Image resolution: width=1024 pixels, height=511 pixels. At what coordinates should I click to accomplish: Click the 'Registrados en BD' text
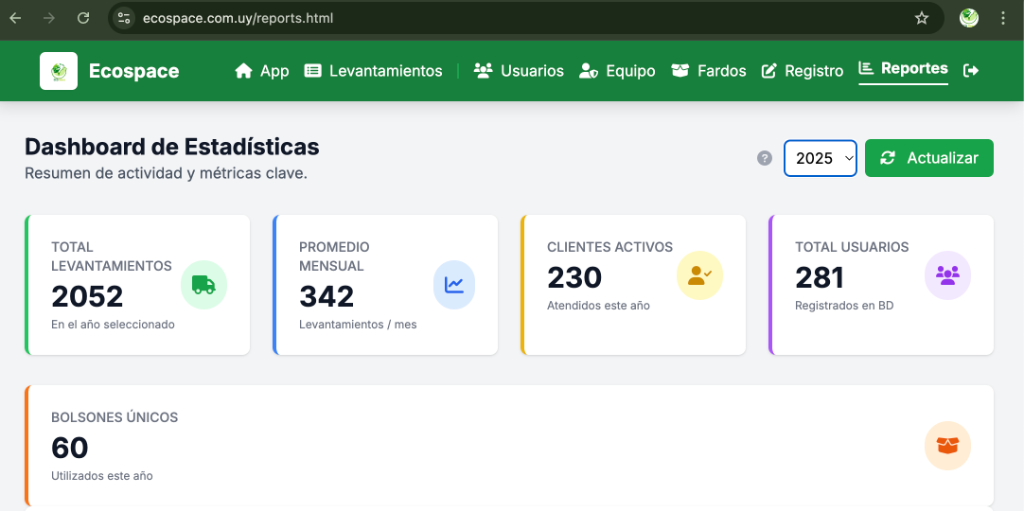(x=844, y=305)
